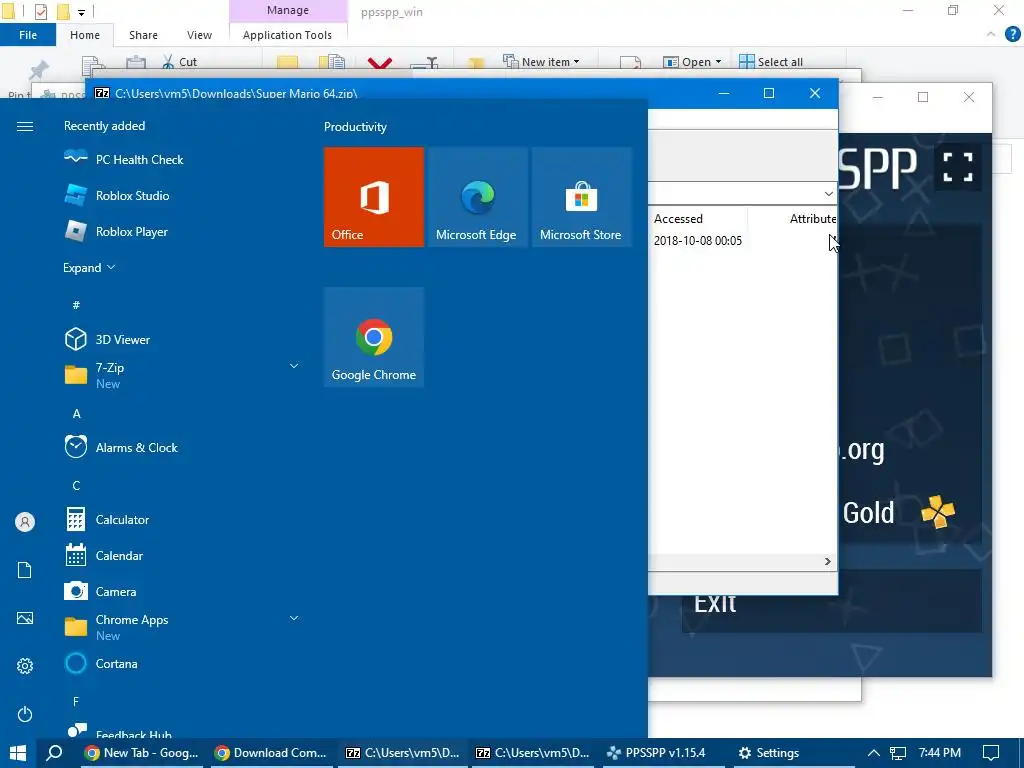
Task: Click the Quick Access toolbar dropdown arrow
Action: coord(82,12)
